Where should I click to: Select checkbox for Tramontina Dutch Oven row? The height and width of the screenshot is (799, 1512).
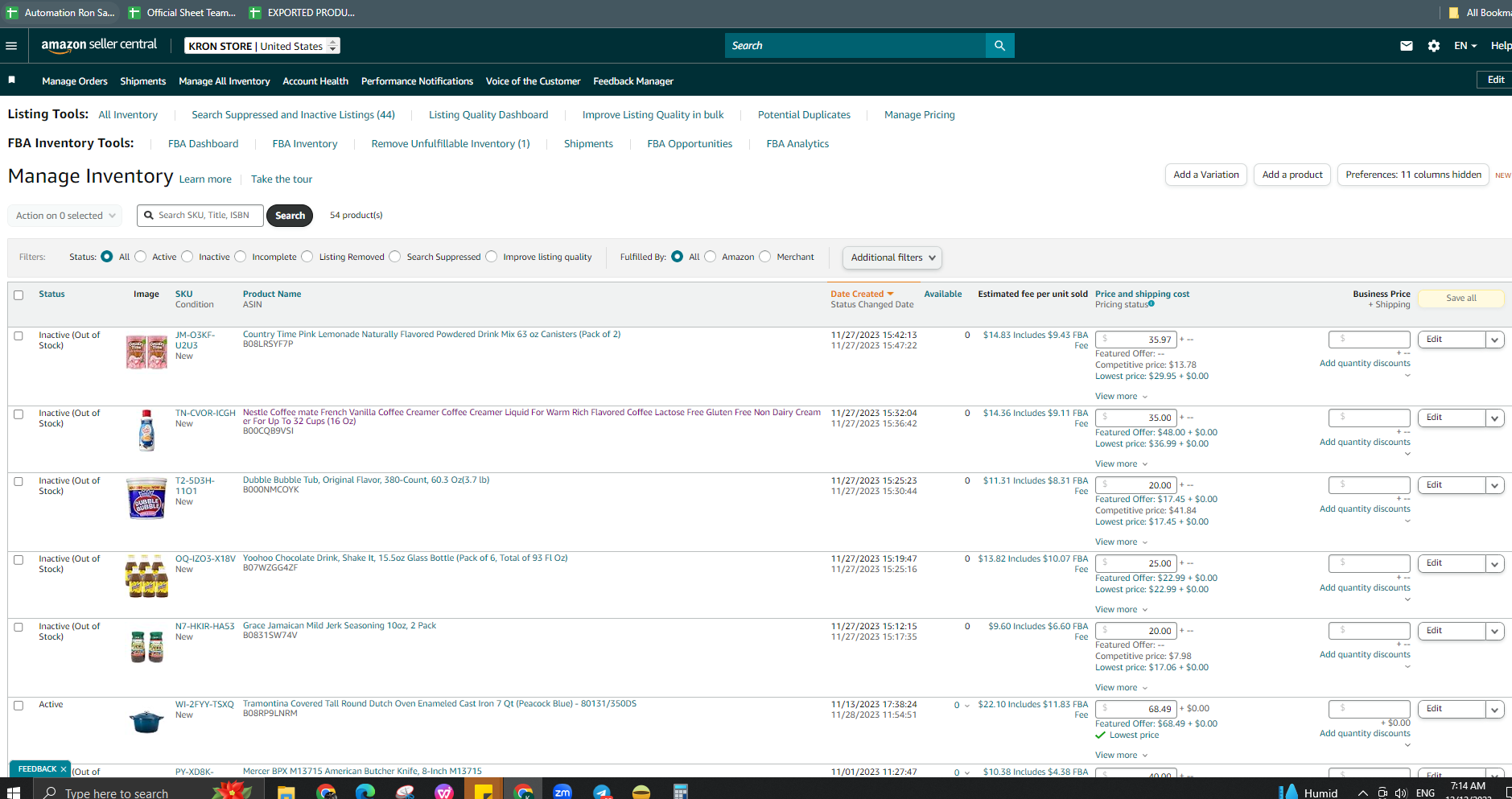tap(19, 706)
